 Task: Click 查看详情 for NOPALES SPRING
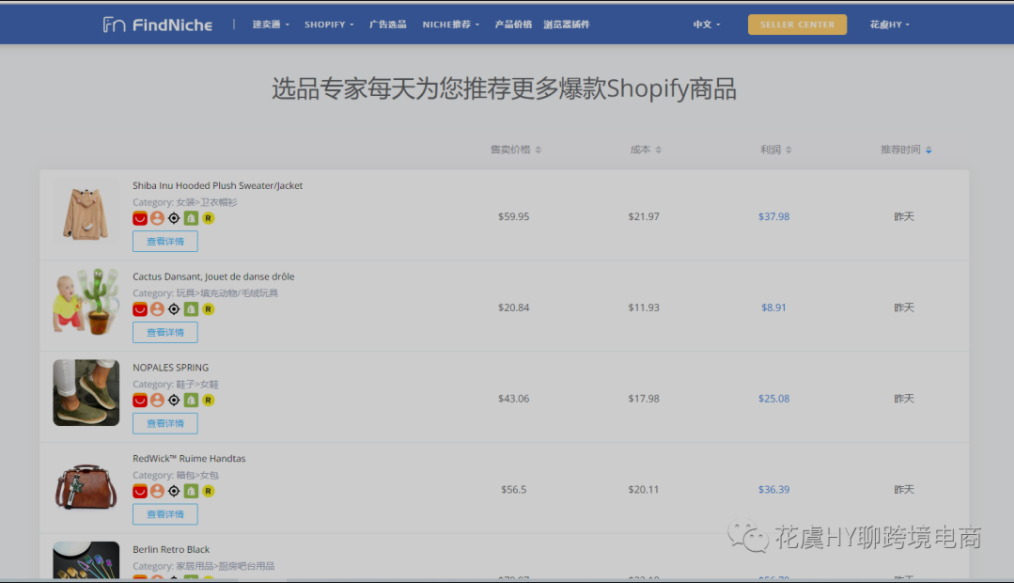tap(164, 422)
